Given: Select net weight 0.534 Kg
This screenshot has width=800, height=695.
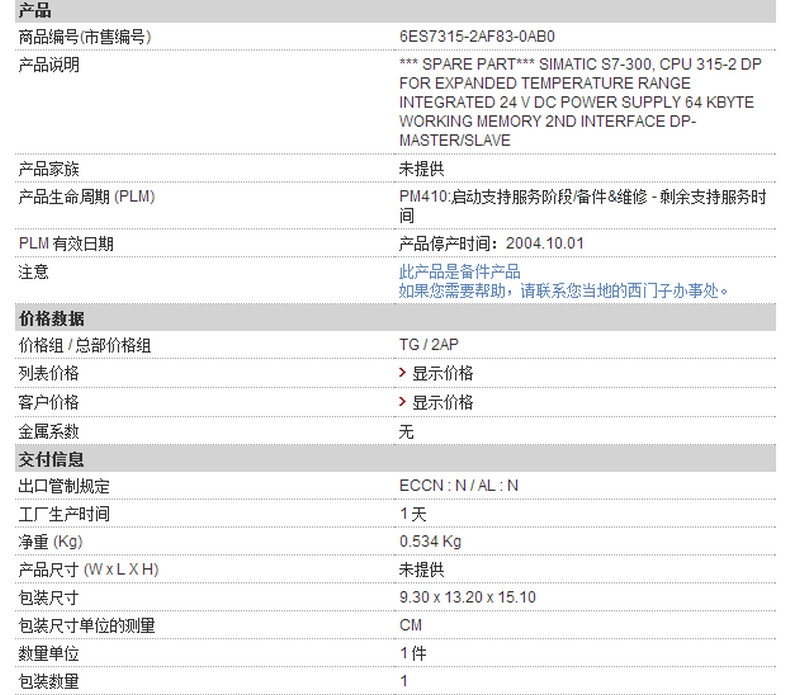Looking at the screenshot, I should tap(430, 541).
